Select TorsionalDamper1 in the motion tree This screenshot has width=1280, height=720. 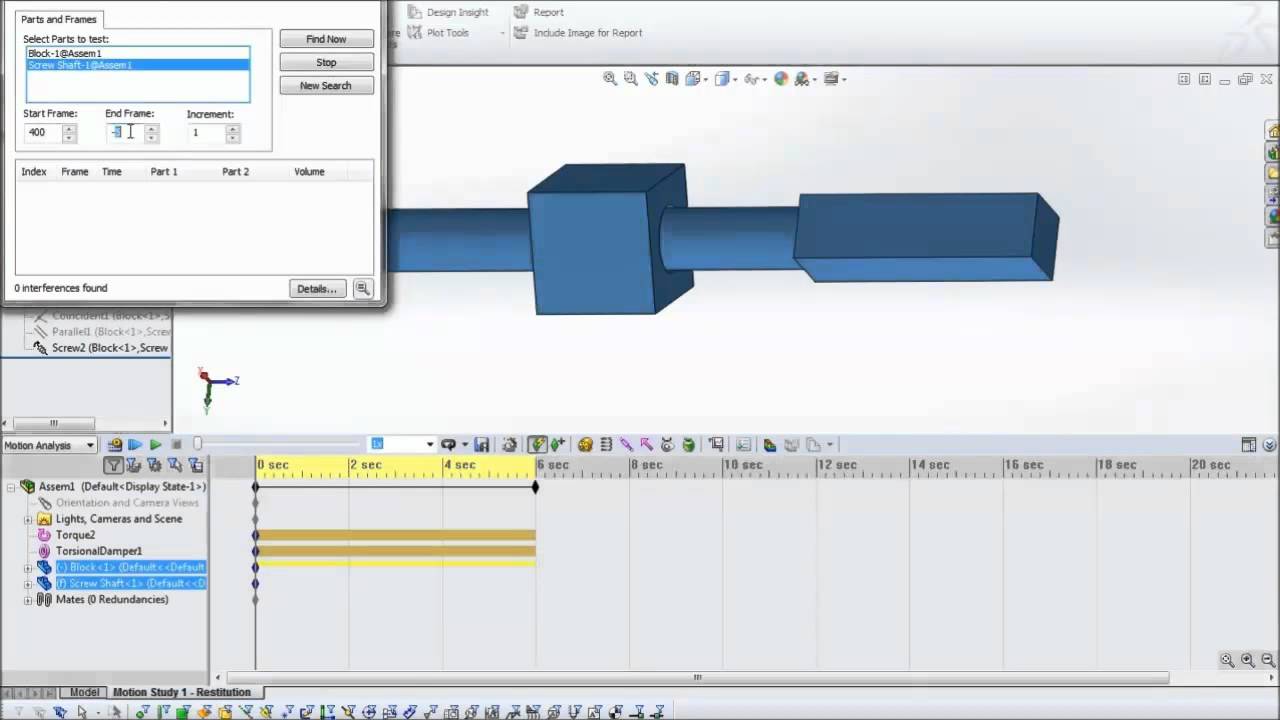pyautogui.click(x=98, y=551)
